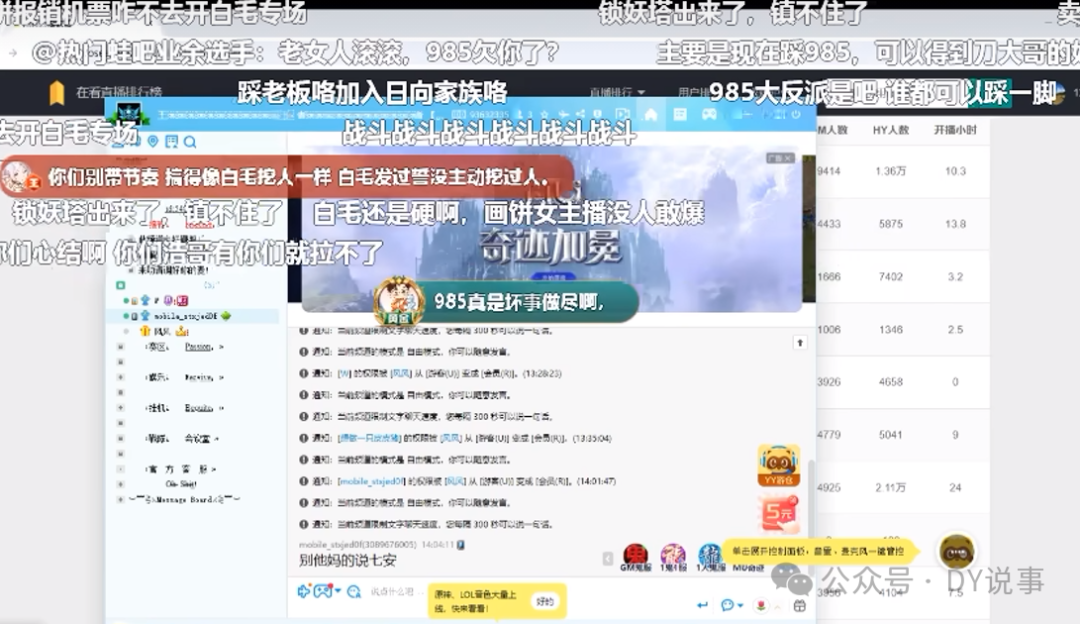The image size is (1080, 624).
Task: Sort by 开播小时 column header
Action: (x=955, y=130)
